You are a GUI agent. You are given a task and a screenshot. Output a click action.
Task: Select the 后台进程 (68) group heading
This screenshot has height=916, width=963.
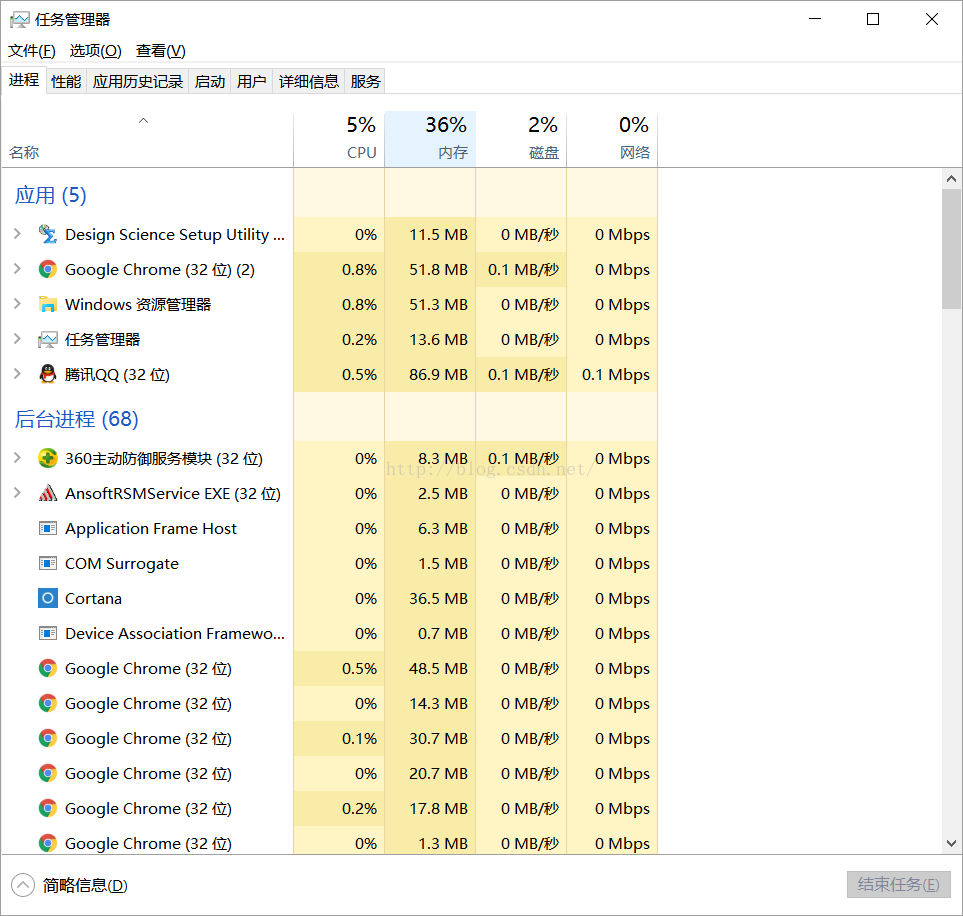pyautogui.click(x=77, y=419)
